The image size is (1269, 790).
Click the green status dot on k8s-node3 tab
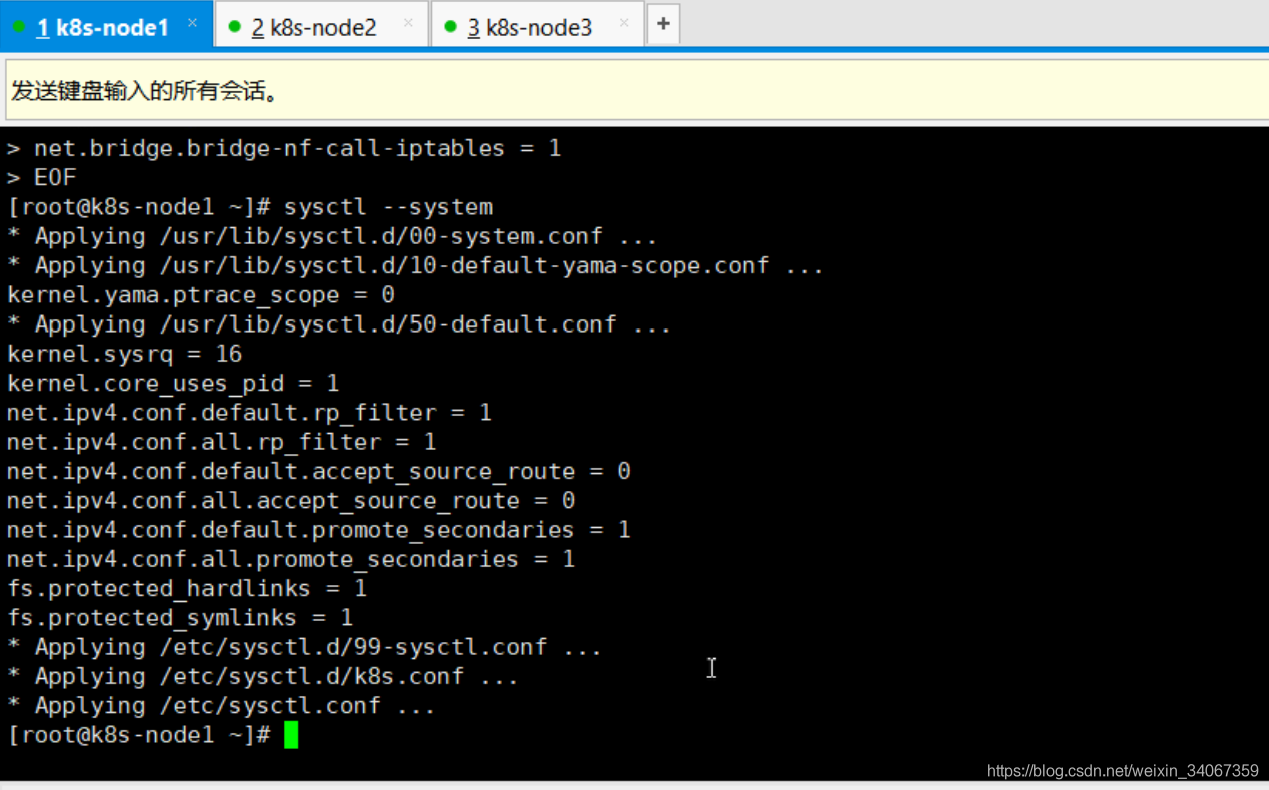click(x=451, y=27)
